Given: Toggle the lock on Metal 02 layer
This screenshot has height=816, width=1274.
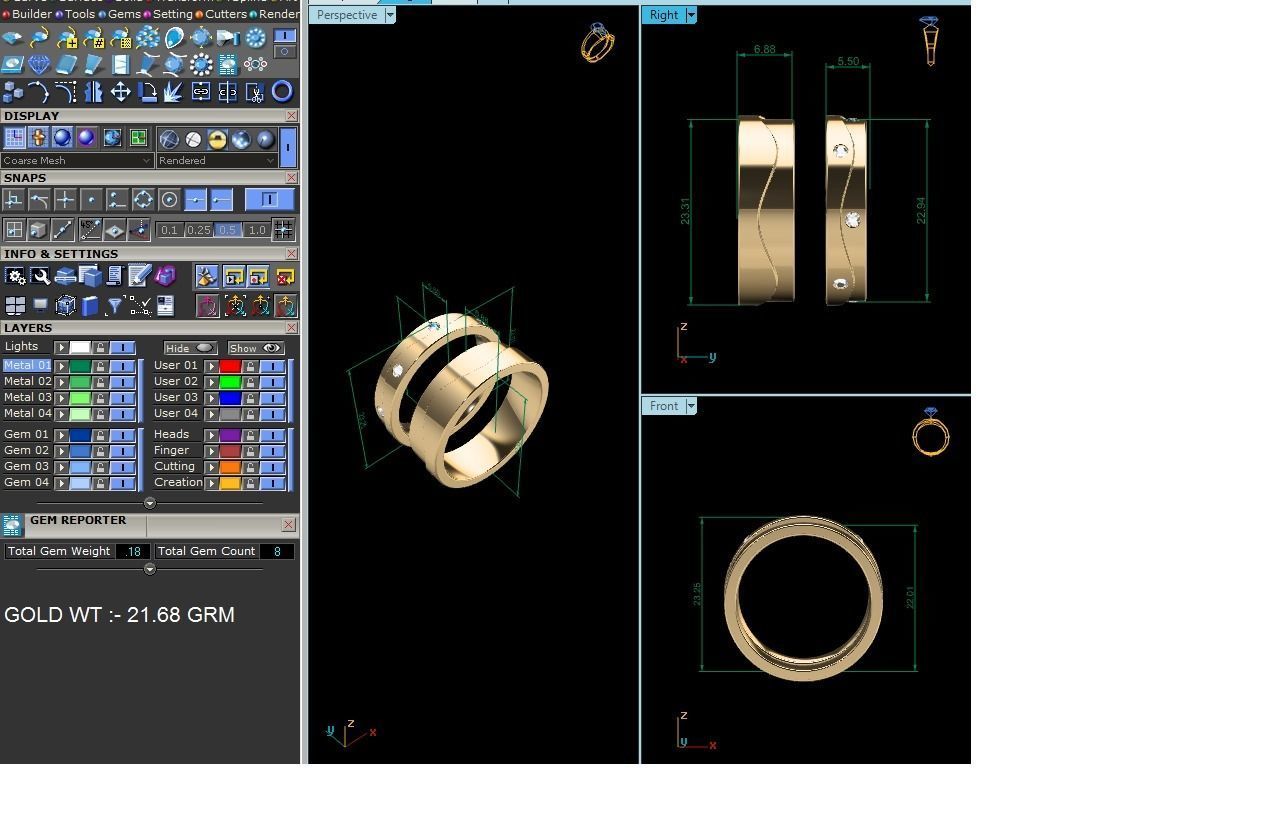Looking at the screenshot, I should click(100, 382).
